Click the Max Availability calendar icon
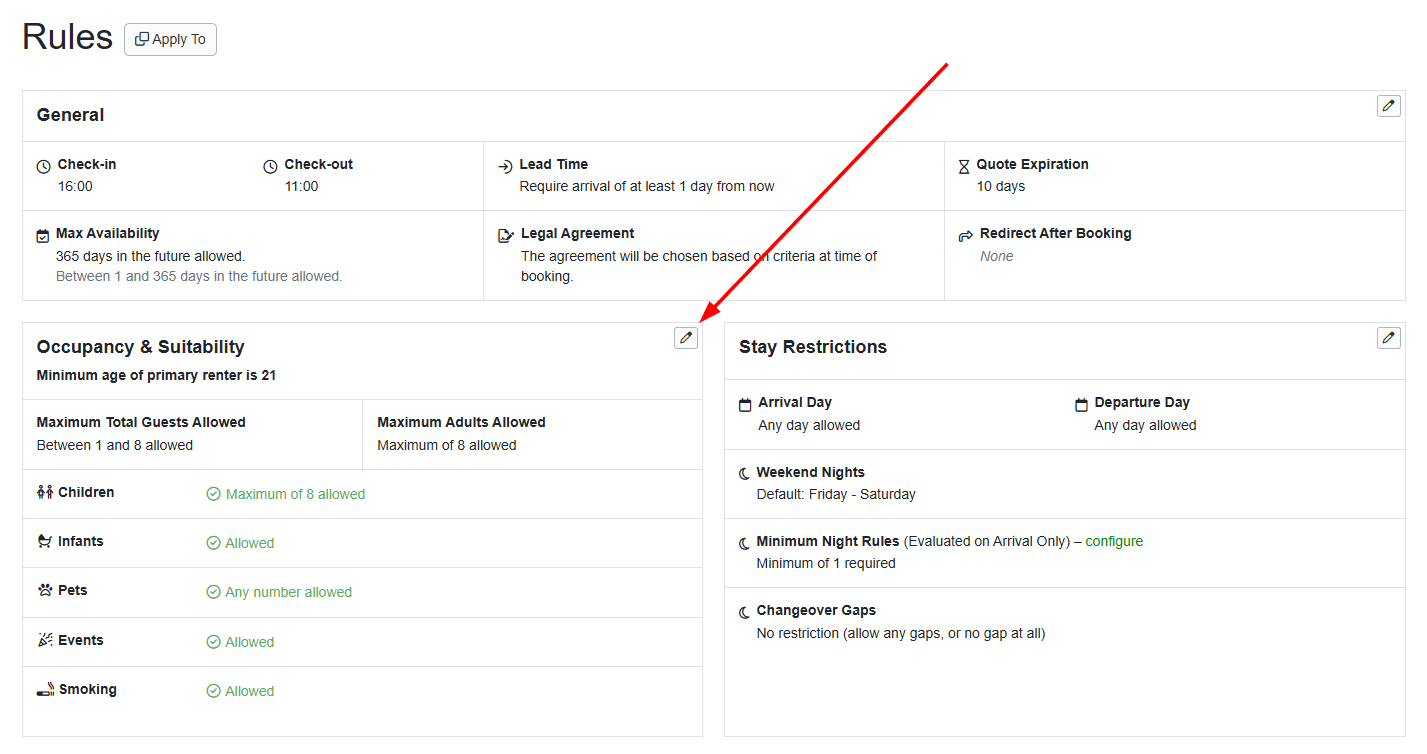Image resolution: width=1427 pixels, height=754 pixels. [x=42, y=233]
